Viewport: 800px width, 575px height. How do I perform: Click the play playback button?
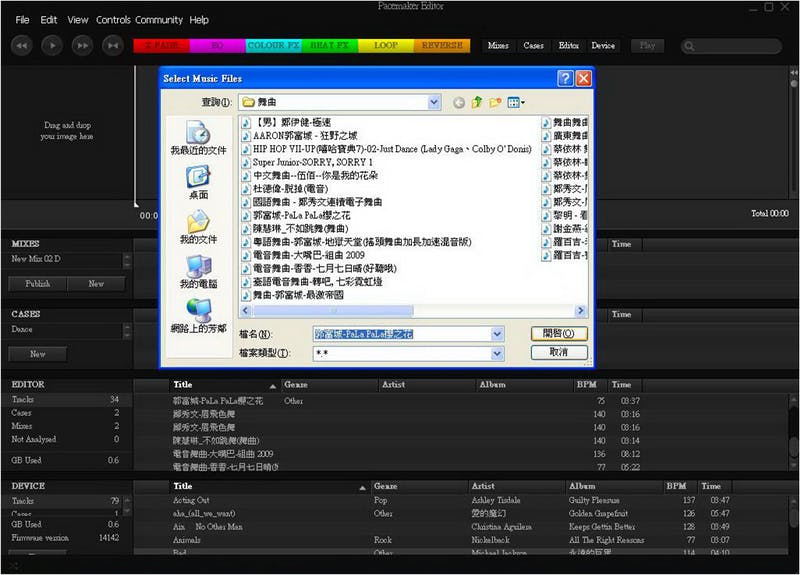coord(52,45)
